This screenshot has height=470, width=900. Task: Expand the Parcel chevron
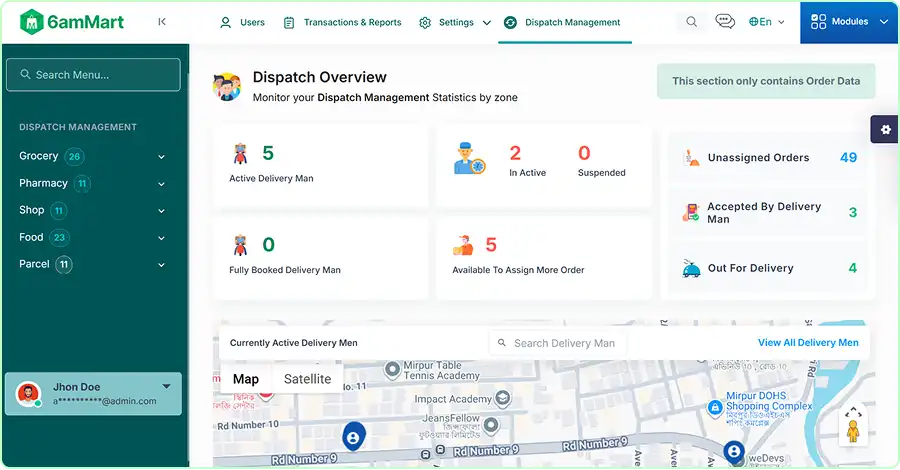click(161, 265)
